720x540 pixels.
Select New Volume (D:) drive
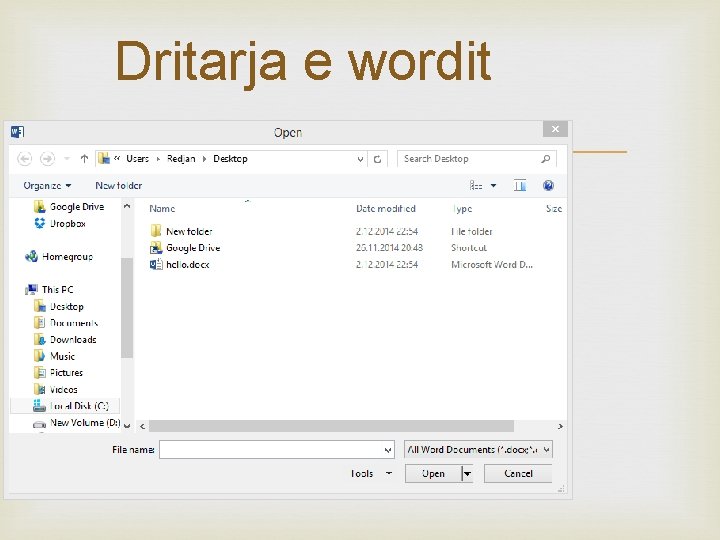[x=76, y=423]
